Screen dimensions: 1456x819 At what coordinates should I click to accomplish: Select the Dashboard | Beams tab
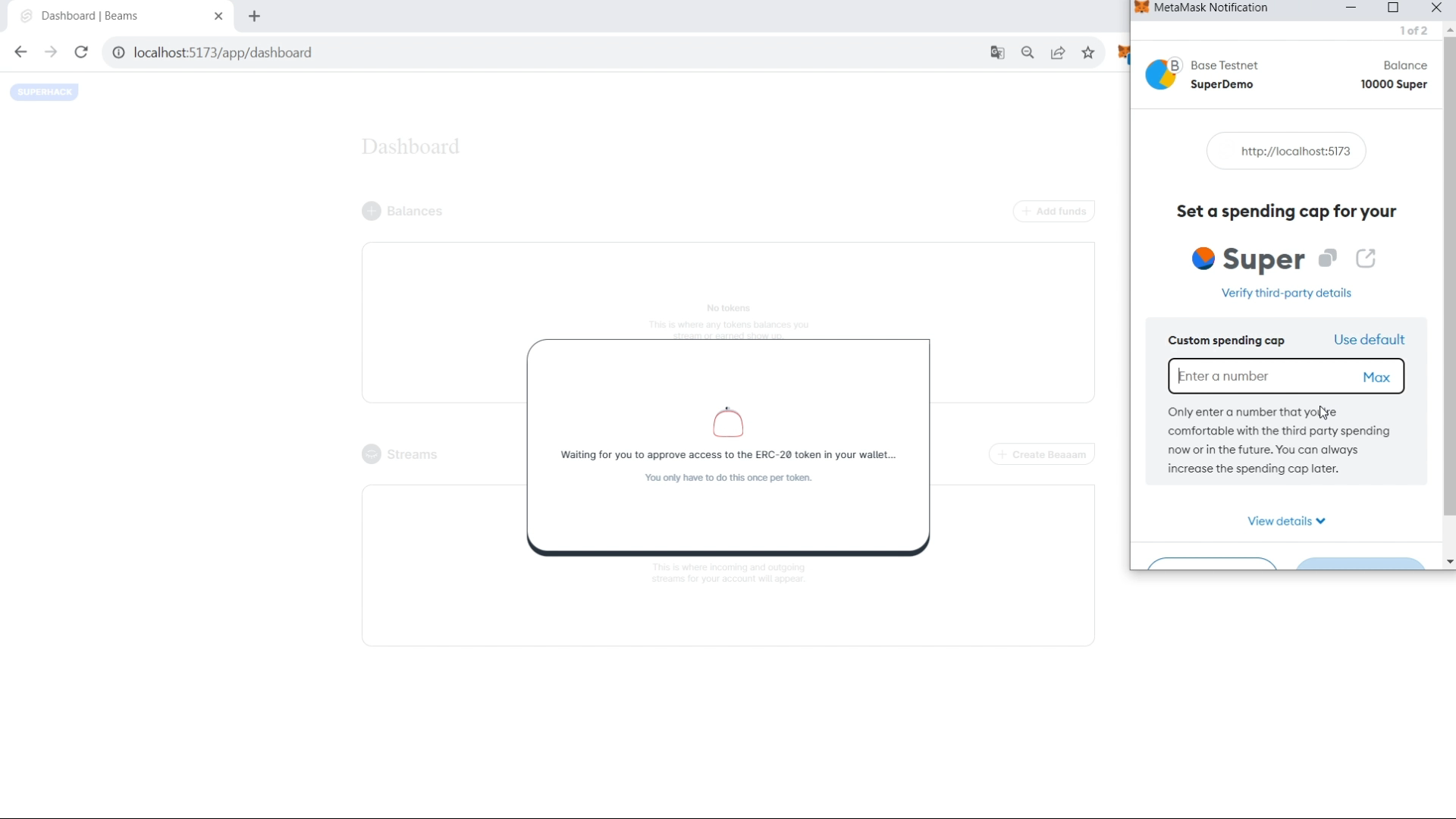[120, 16]
